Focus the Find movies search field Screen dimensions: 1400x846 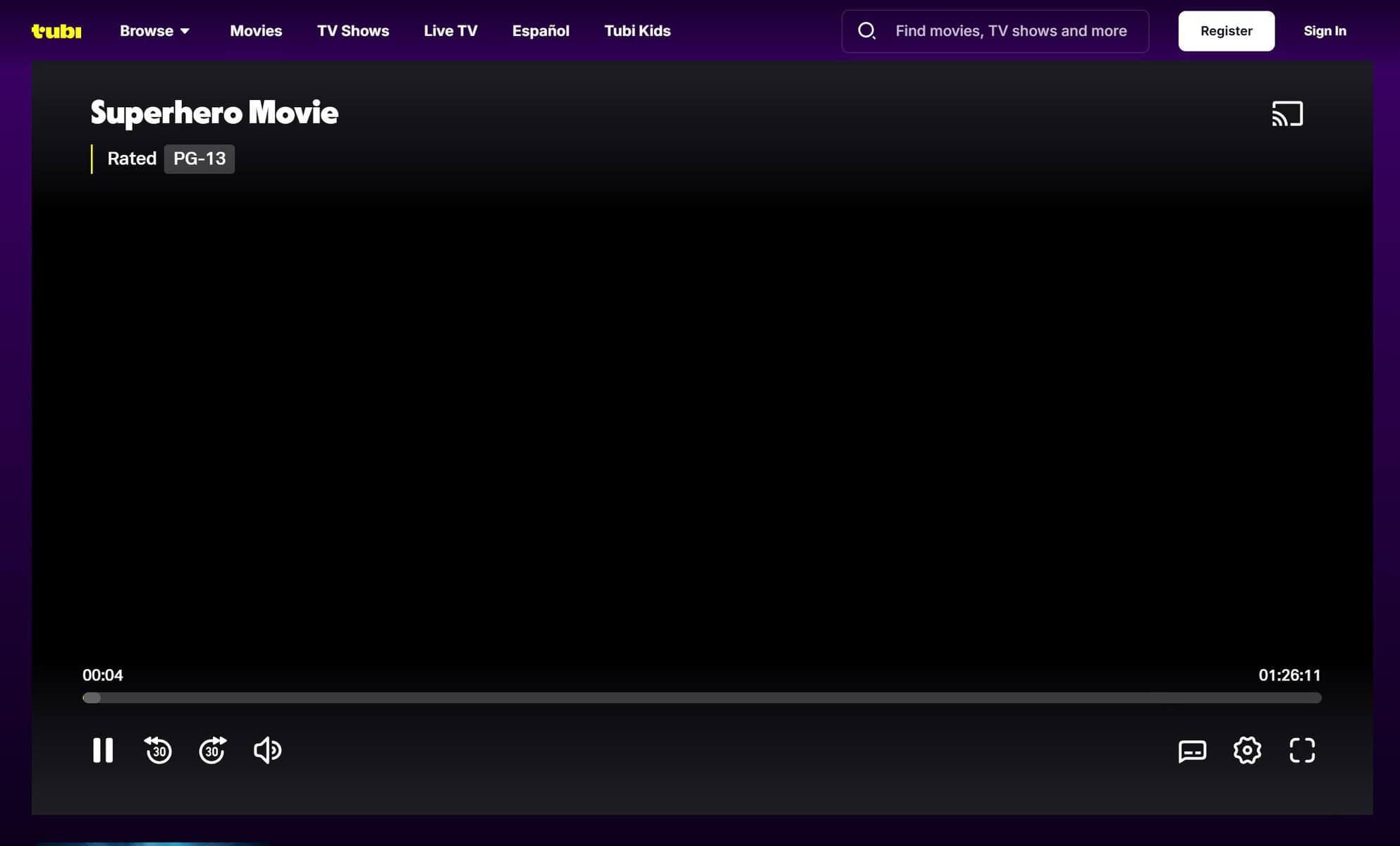(x=995, y=31)
